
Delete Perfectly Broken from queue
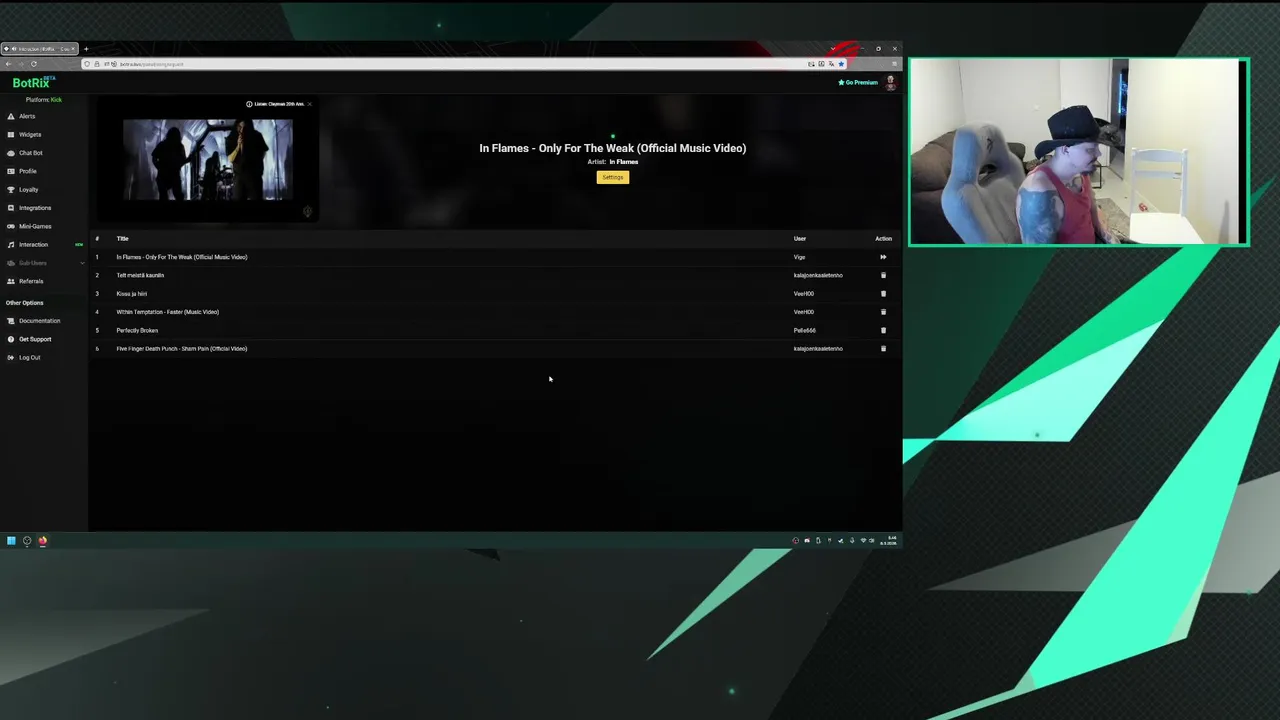pyautogui.click(x=883, y=330)
